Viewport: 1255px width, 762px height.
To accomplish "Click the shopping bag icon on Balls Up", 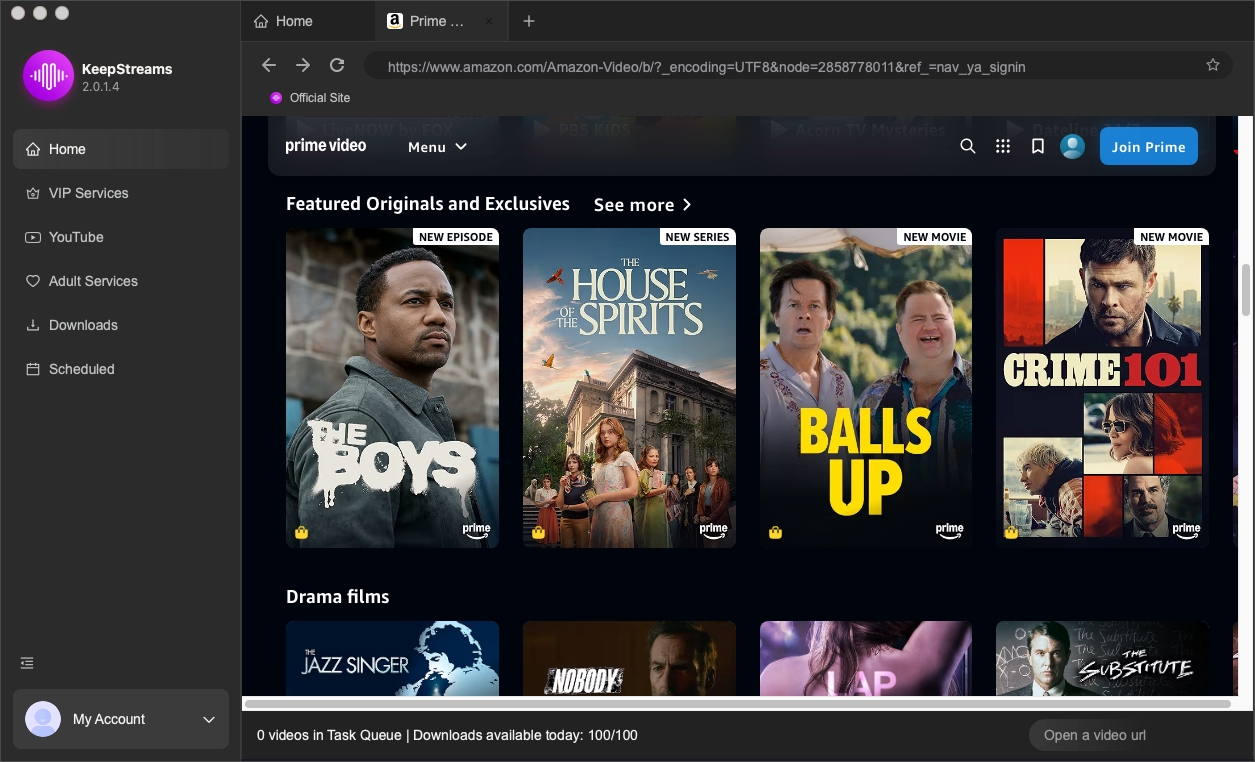I will click(x=775, y=533).
